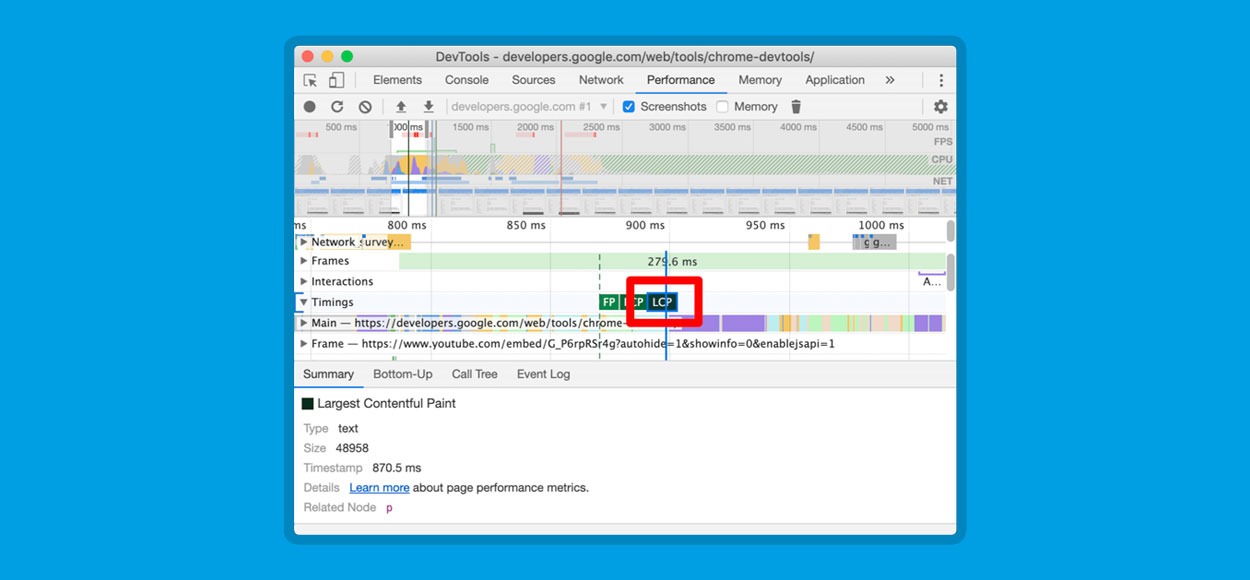Enable the Memory checkbox in the toolbar
Screen dimensions: 1250x580
(722, 107)
